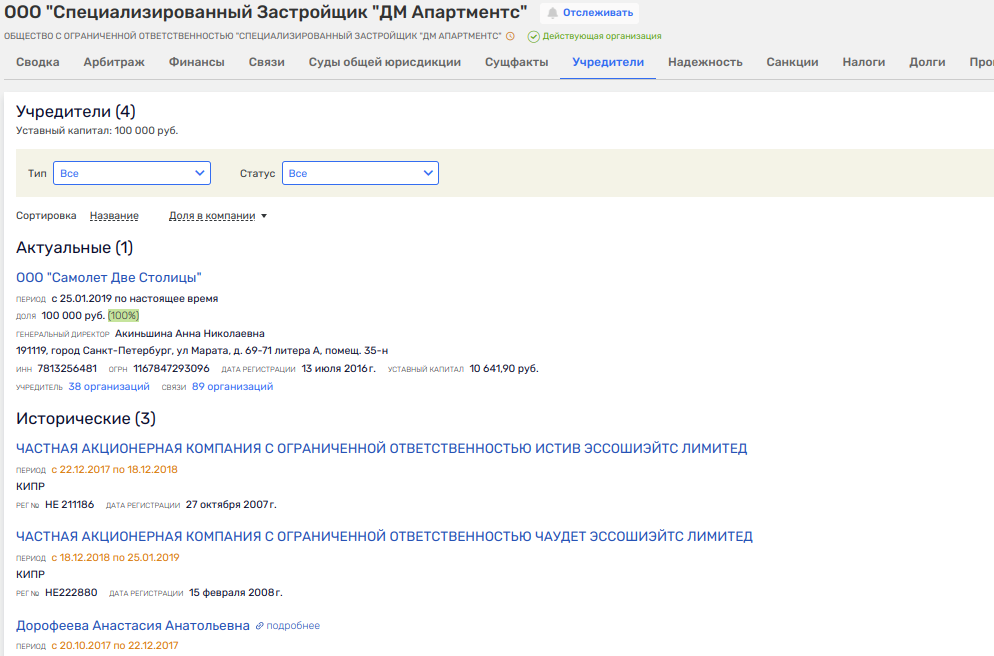Click the registration date 15 февраля 2008 г.
994x656 pixels.
click(x=236, y=593)
